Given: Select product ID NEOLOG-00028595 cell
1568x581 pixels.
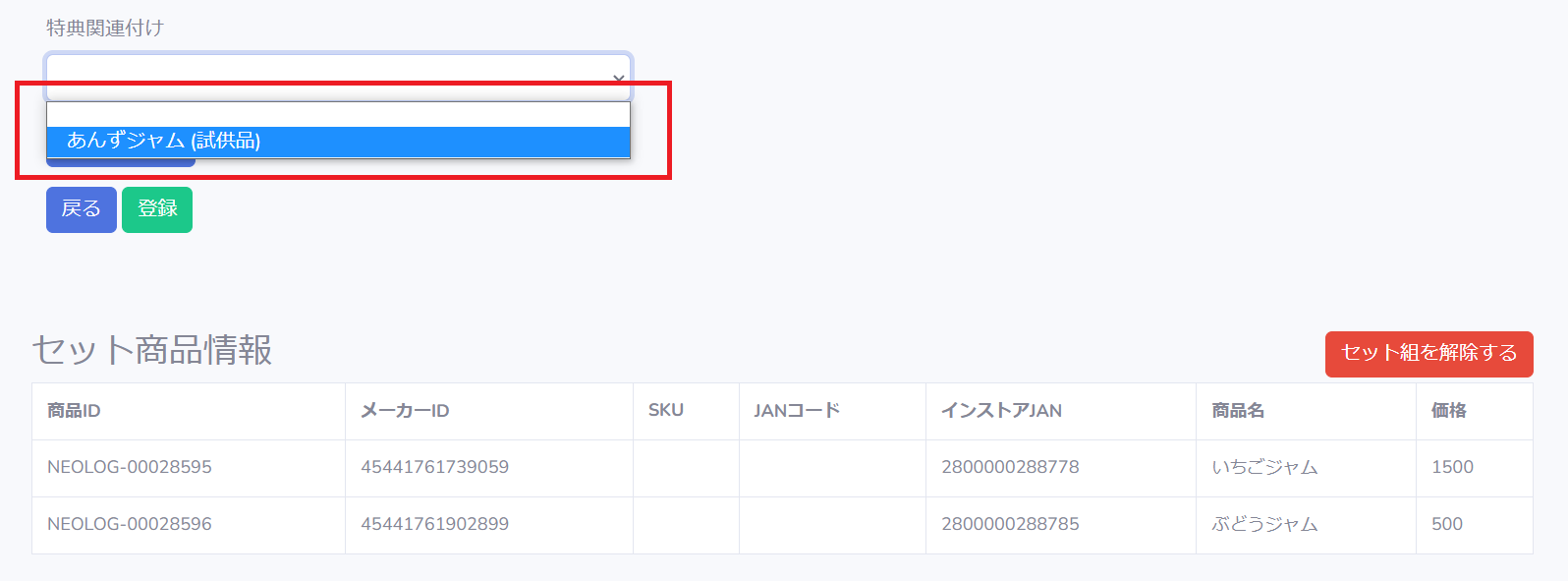Looking at the screenshot, I should 189,468.
